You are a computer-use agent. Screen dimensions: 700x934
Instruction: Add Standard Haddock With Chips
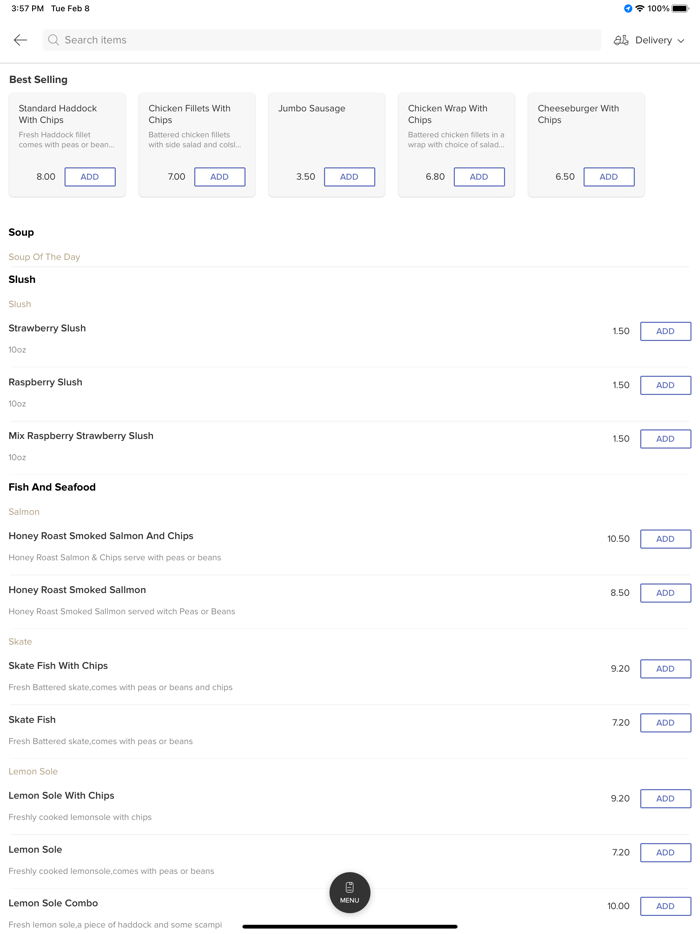pyautogui.click(x=90, y=177)
